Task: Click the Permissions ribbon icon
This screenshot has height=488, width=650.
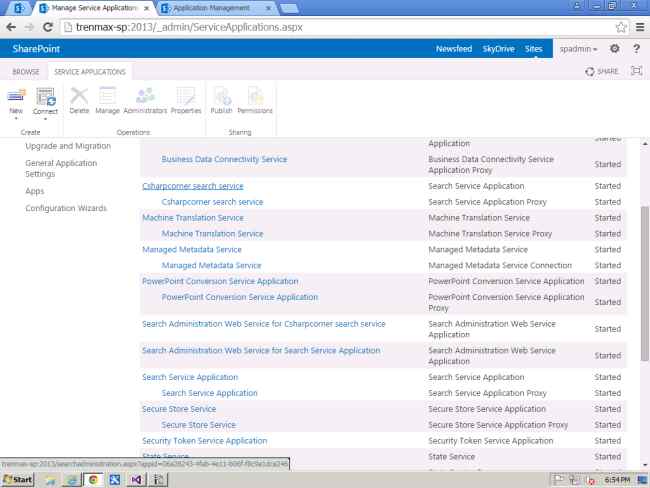Action: click(255, 96)
